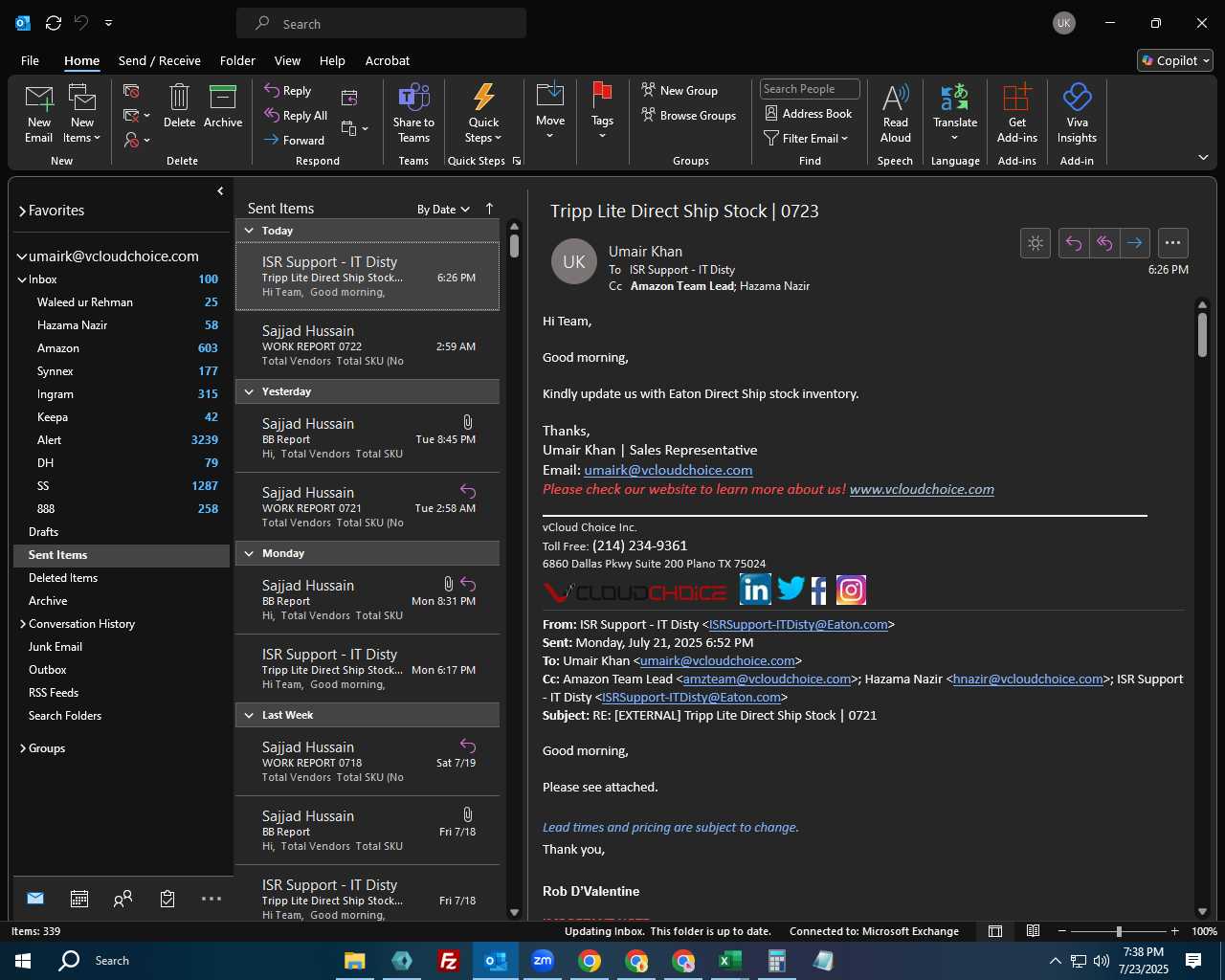Screen dimensions: 1225x980
Task: Click the reading pane Reply All icon
Action: point(1104,243)
